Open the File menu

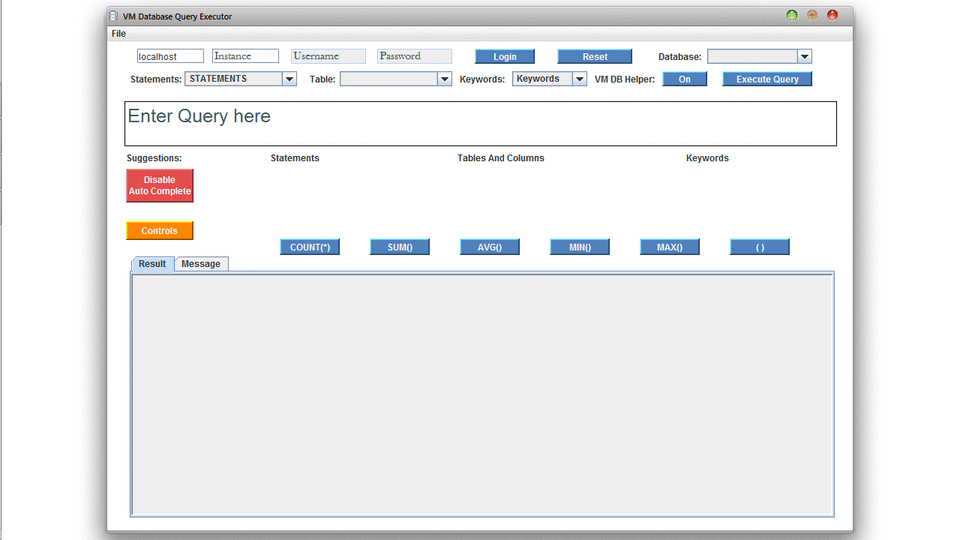[119, 34]
